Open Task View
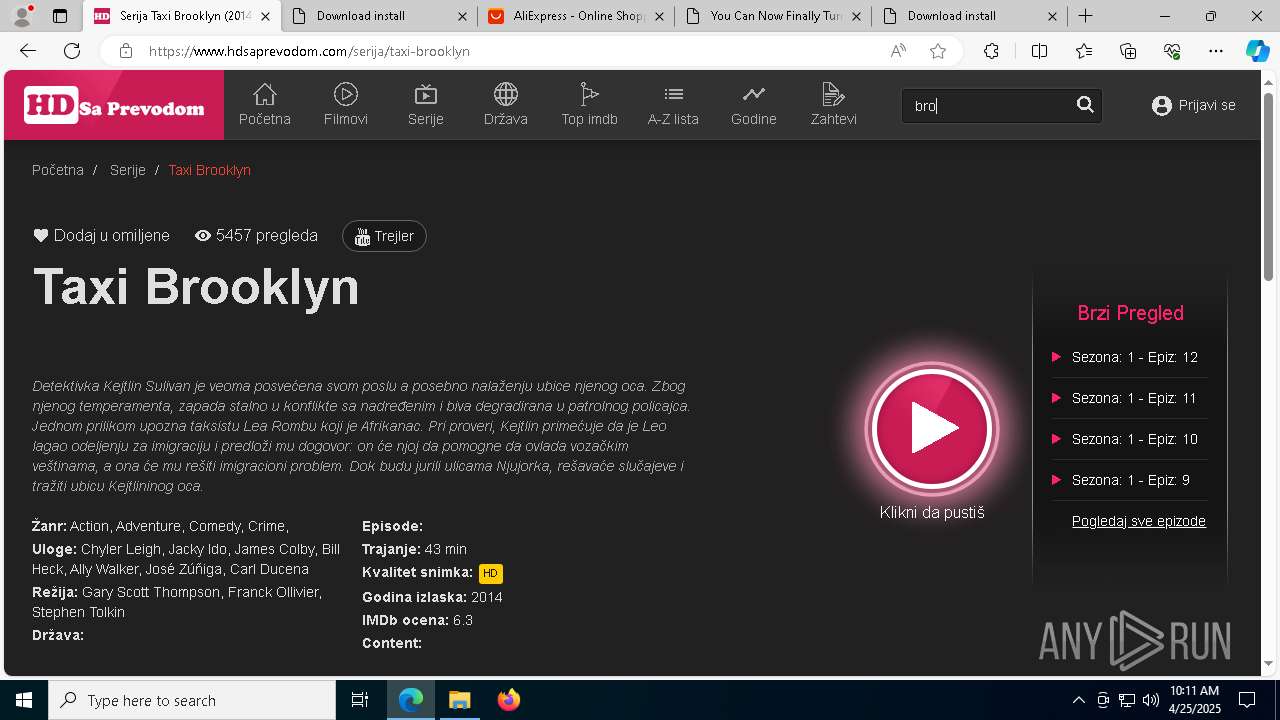This screenshot has height=720, width=1280. [360, 700]
